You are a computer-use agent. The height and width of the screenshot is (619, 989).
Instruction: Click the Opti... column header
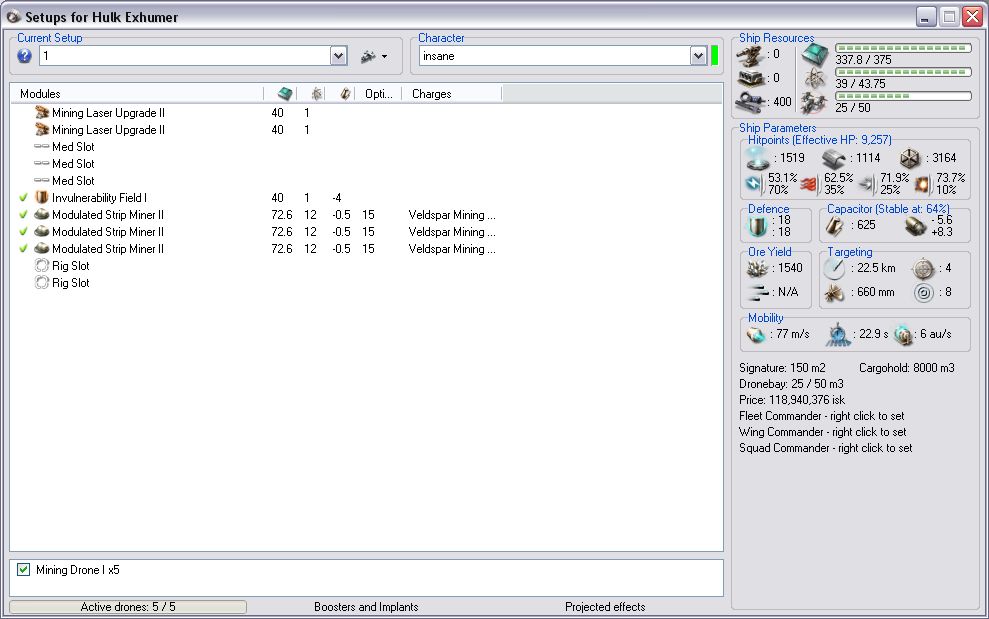pos(378,94)
